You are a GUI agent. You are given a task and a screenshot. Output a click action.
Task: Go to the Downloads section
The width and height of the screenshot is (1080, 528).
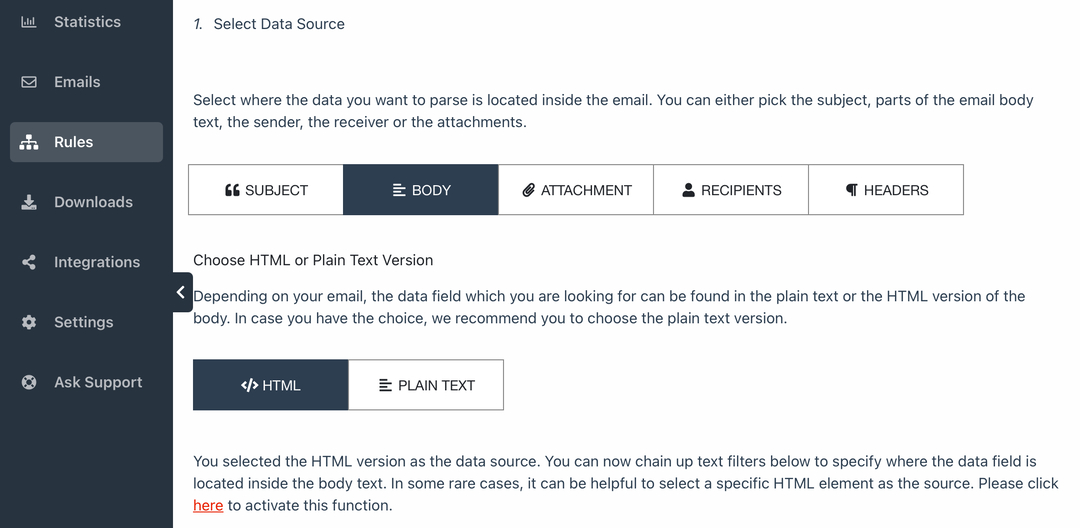coord(86,202)
